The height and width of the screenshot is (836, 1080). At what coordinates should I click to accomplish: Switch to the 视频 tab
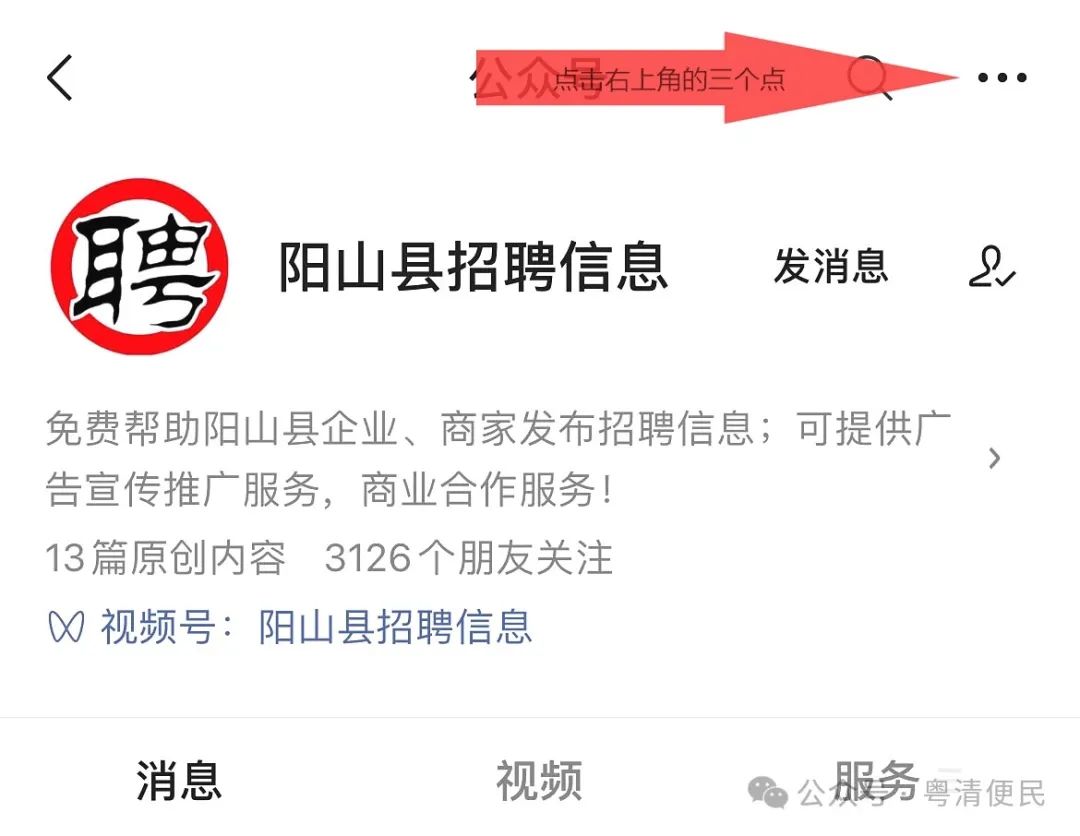point(539,781)
